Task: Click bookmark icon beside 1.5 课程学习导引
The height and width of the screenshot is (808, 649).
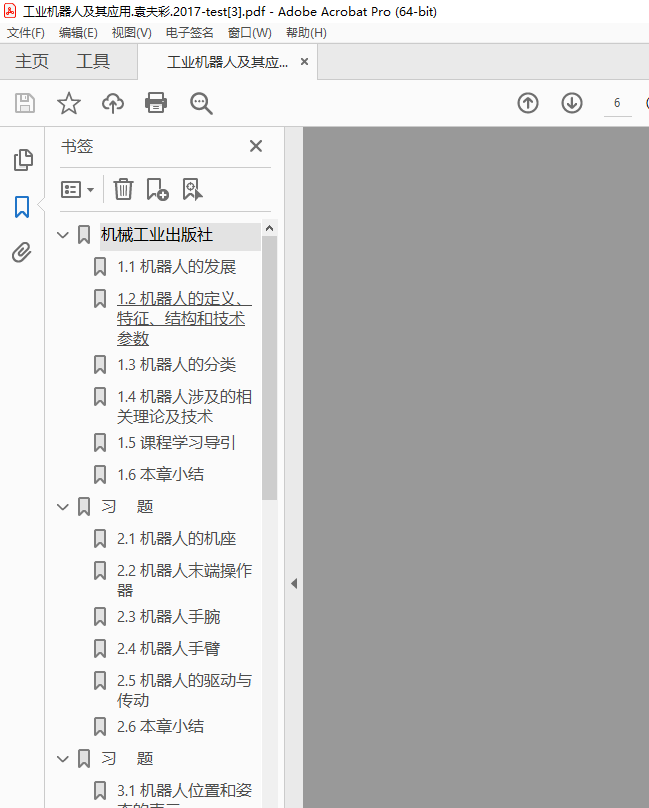Action: coord(100,443)
